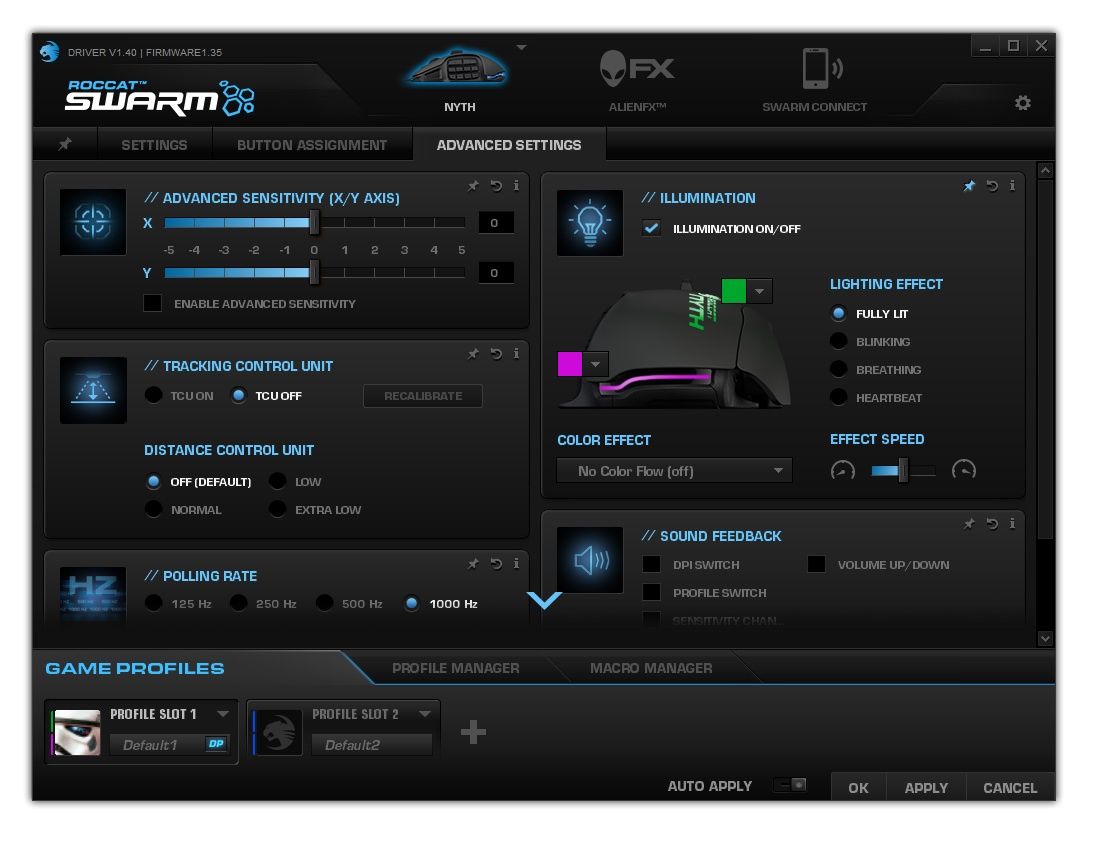Click the Roccat logo icon in title bar
This screenshot has height=843, width=1095.
point(49,51)
